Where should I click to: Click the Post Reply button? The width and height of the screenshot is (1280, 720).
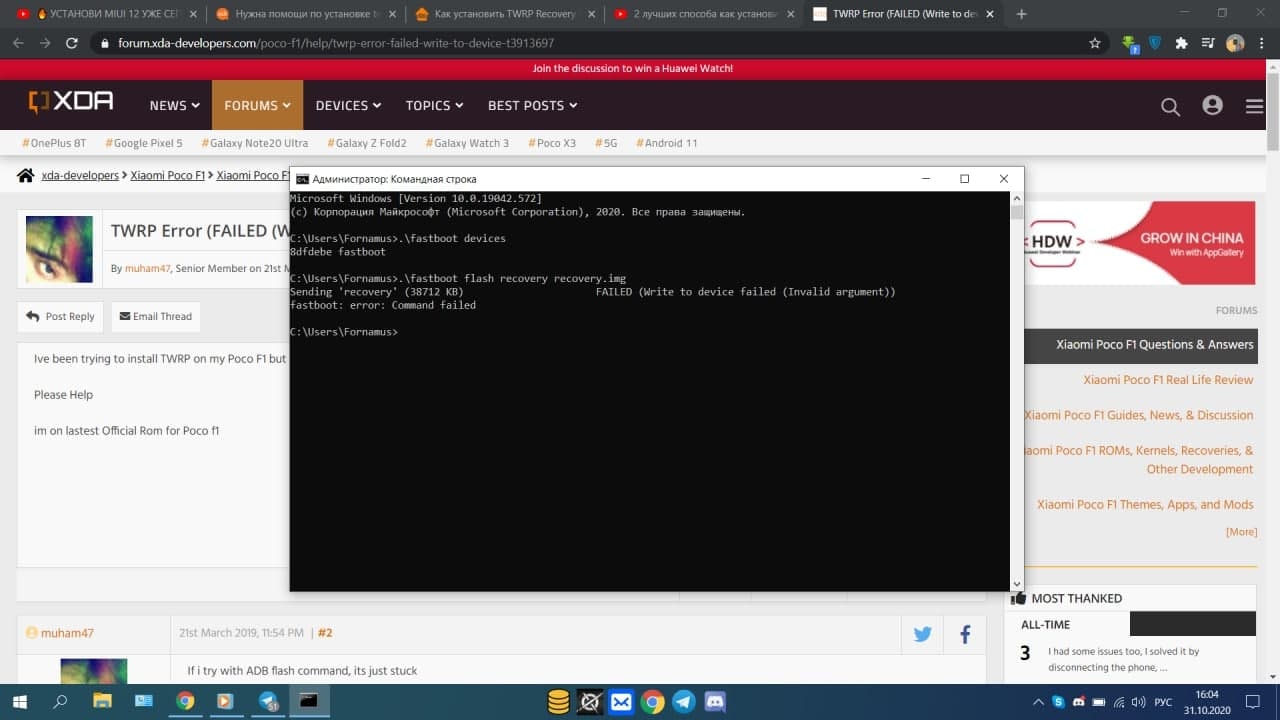60,316
